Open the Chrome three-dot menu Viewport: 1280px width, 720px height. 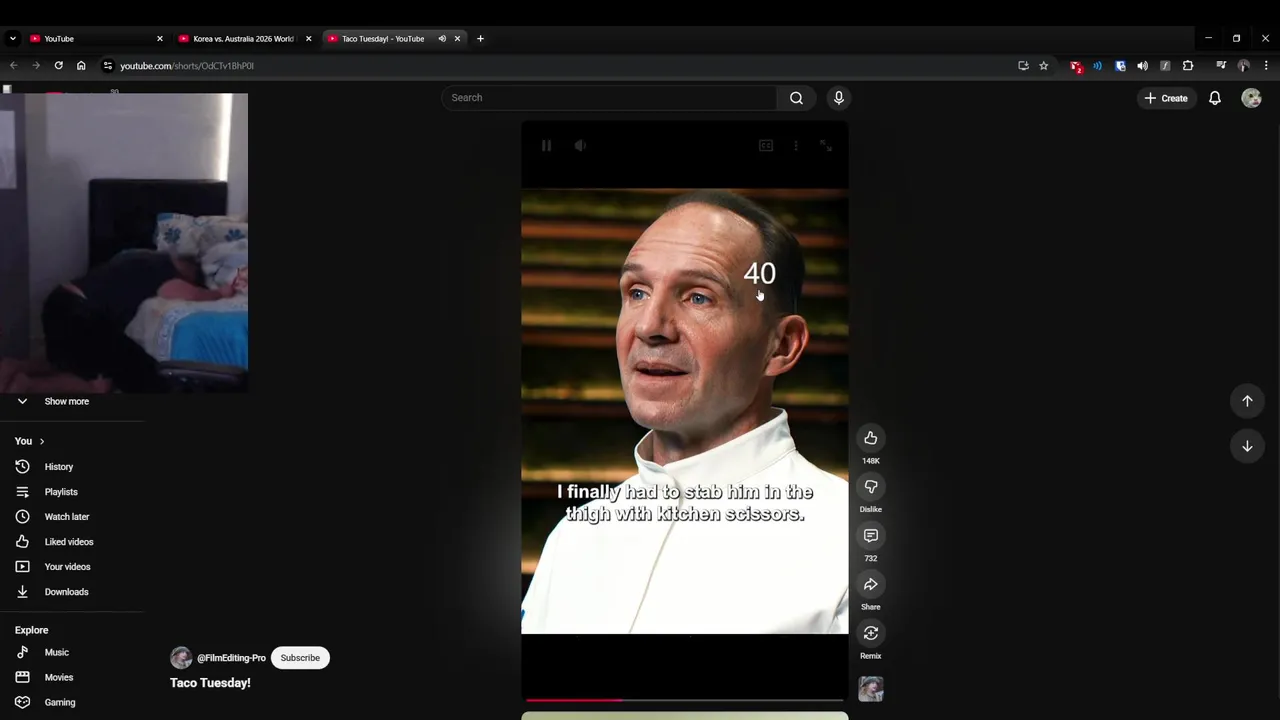(x=1266, y=66)
